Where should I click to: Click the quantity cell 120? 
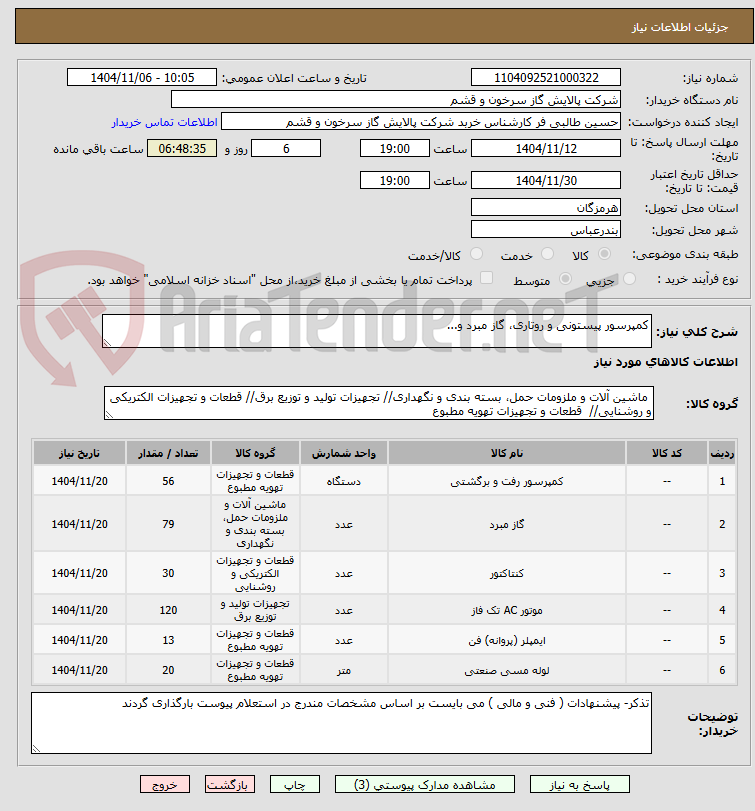tap(168, 610)
